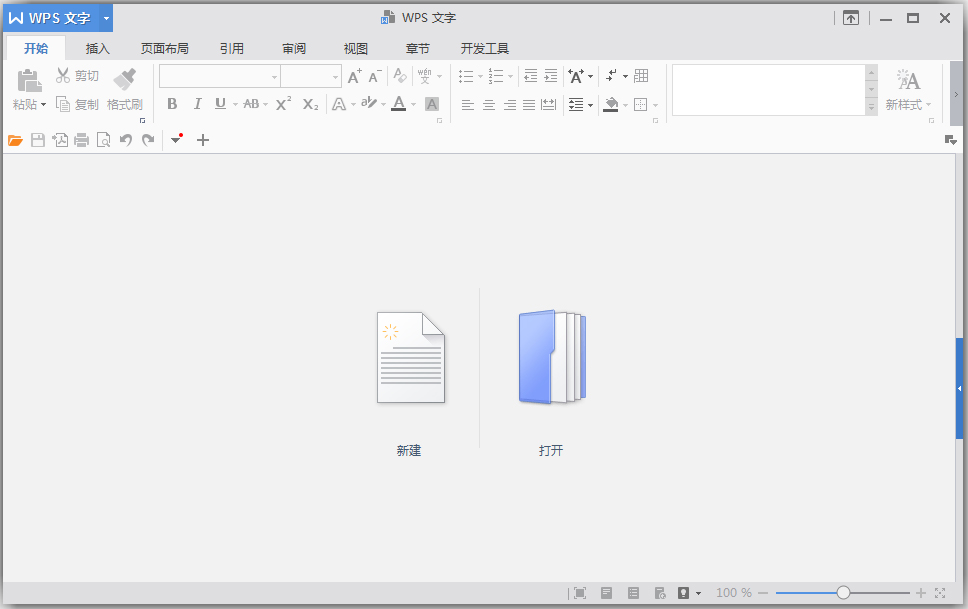The width and height of the screenshot is (968, 609).
Task: Click the text highlight color pen
Action: (x=369, y=103)
